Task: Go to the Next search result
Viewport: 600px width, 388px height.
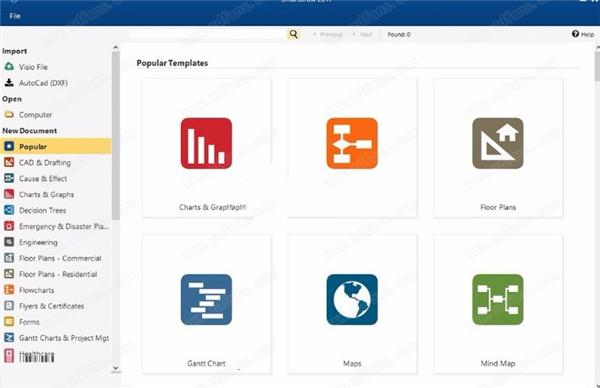Action: (362, 34)
